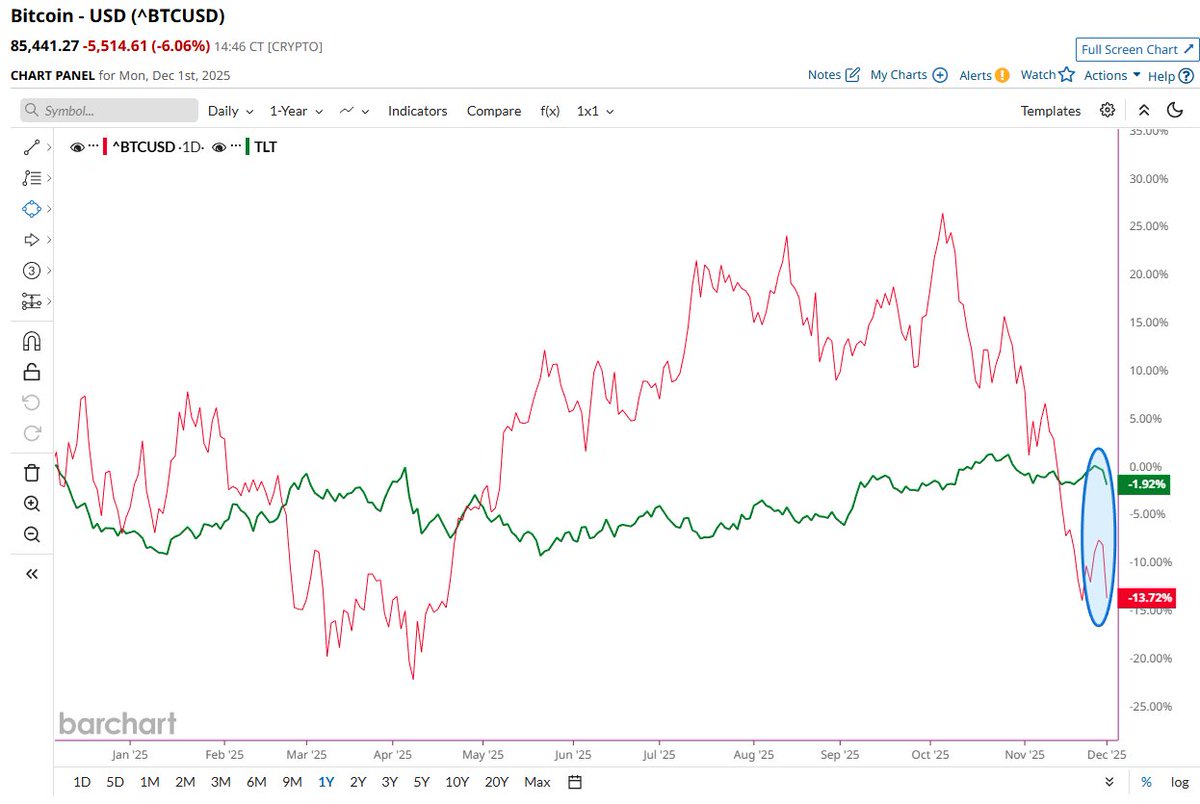
Task: Open the chart settings gear
Action: pyautogui.click(x=1107, y=111)
